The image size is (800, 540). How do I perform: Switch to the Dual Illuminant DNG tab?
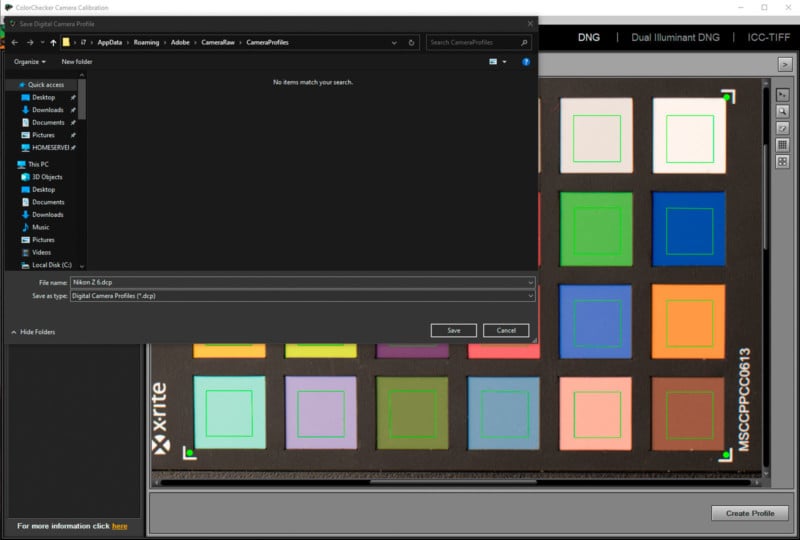[x=675, y=37]
